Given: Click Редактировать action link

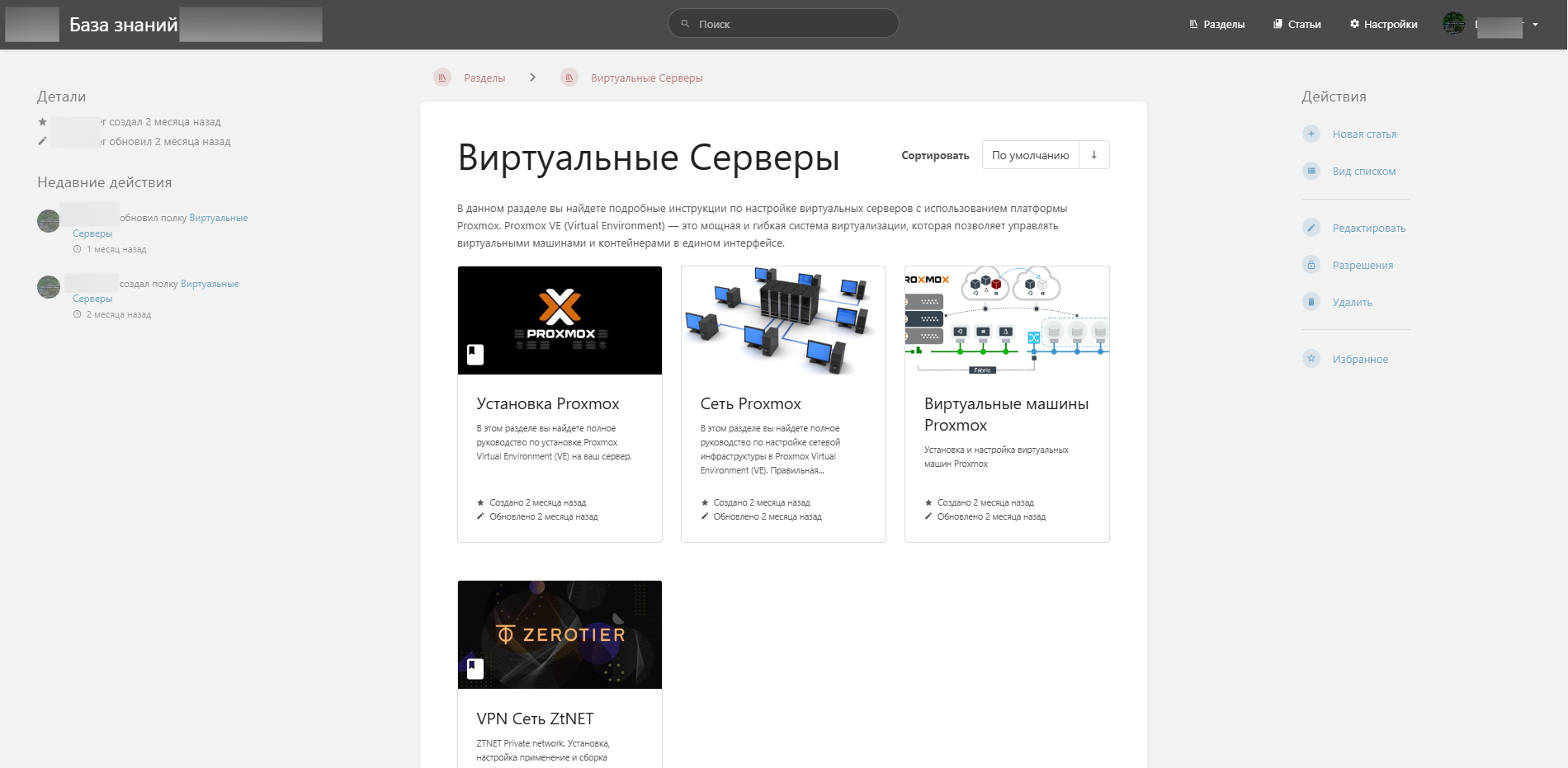Looking at the screenshot, I should pyautogui.click(x=1369, y=228).
